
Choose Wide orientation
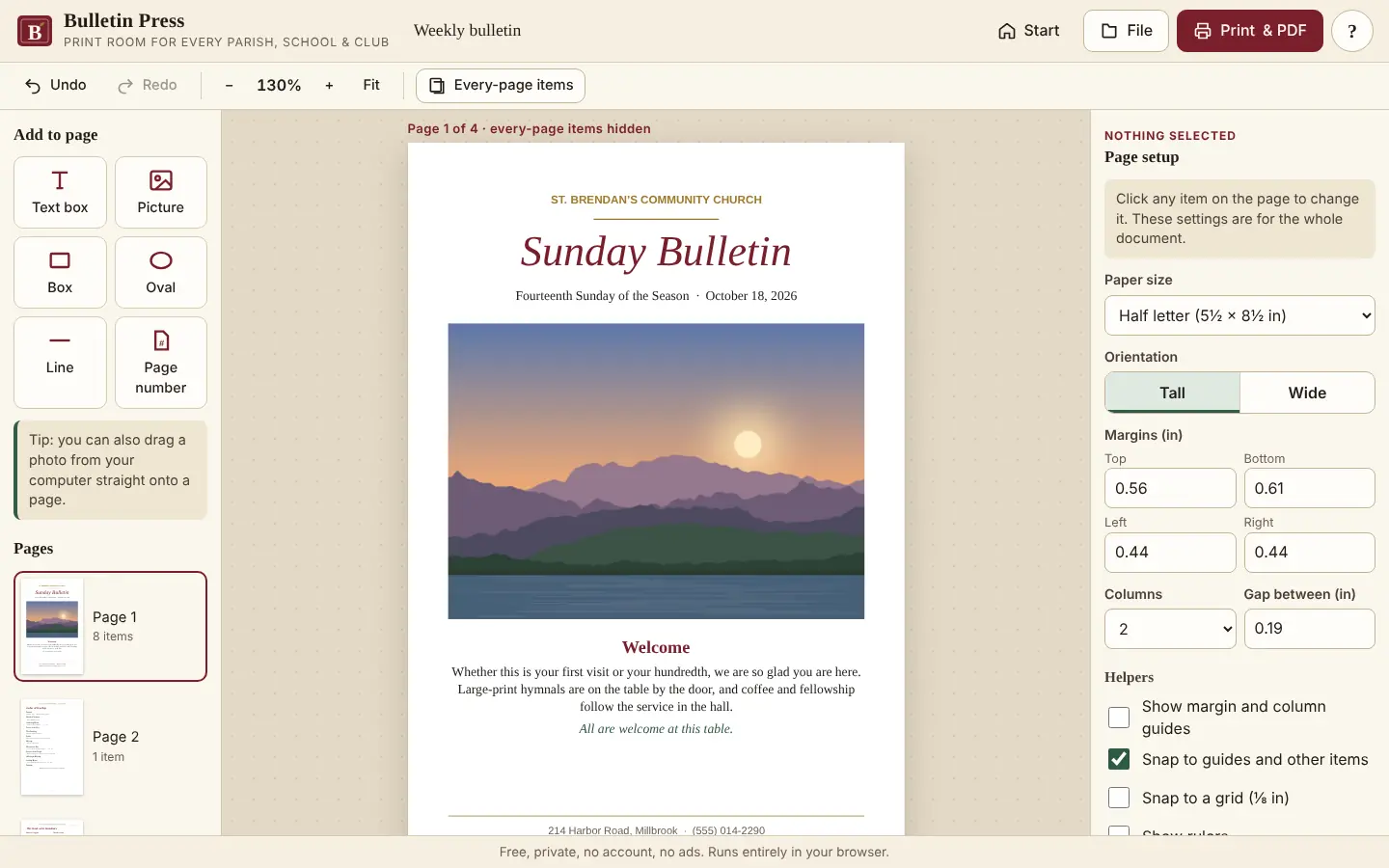(x=1307, y=393)
